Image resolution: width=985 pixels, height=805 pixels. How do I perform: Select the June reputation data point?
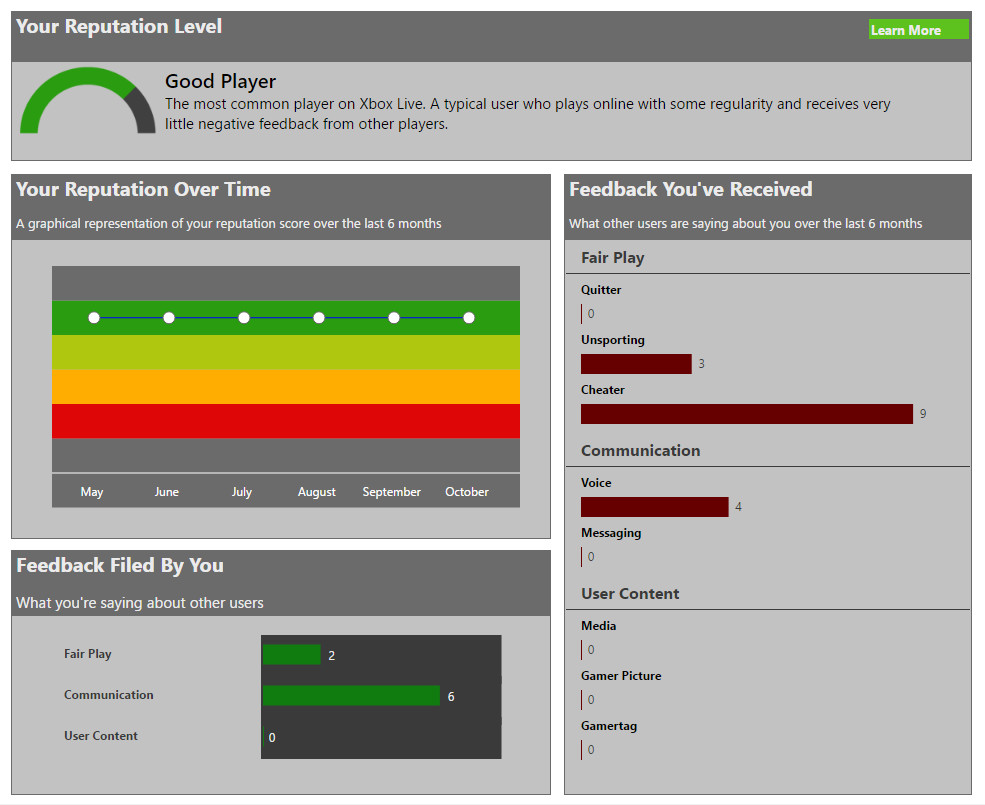(x=169, y=318)
